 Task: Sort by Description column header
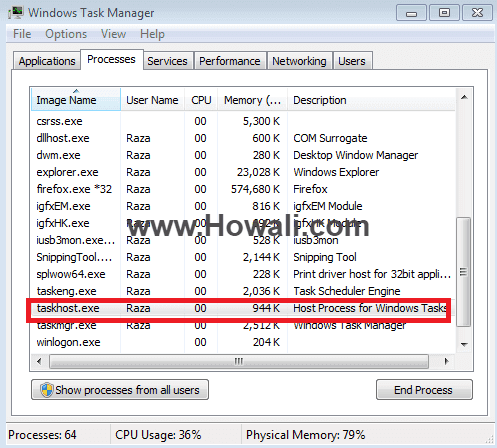tap(371, 100)
